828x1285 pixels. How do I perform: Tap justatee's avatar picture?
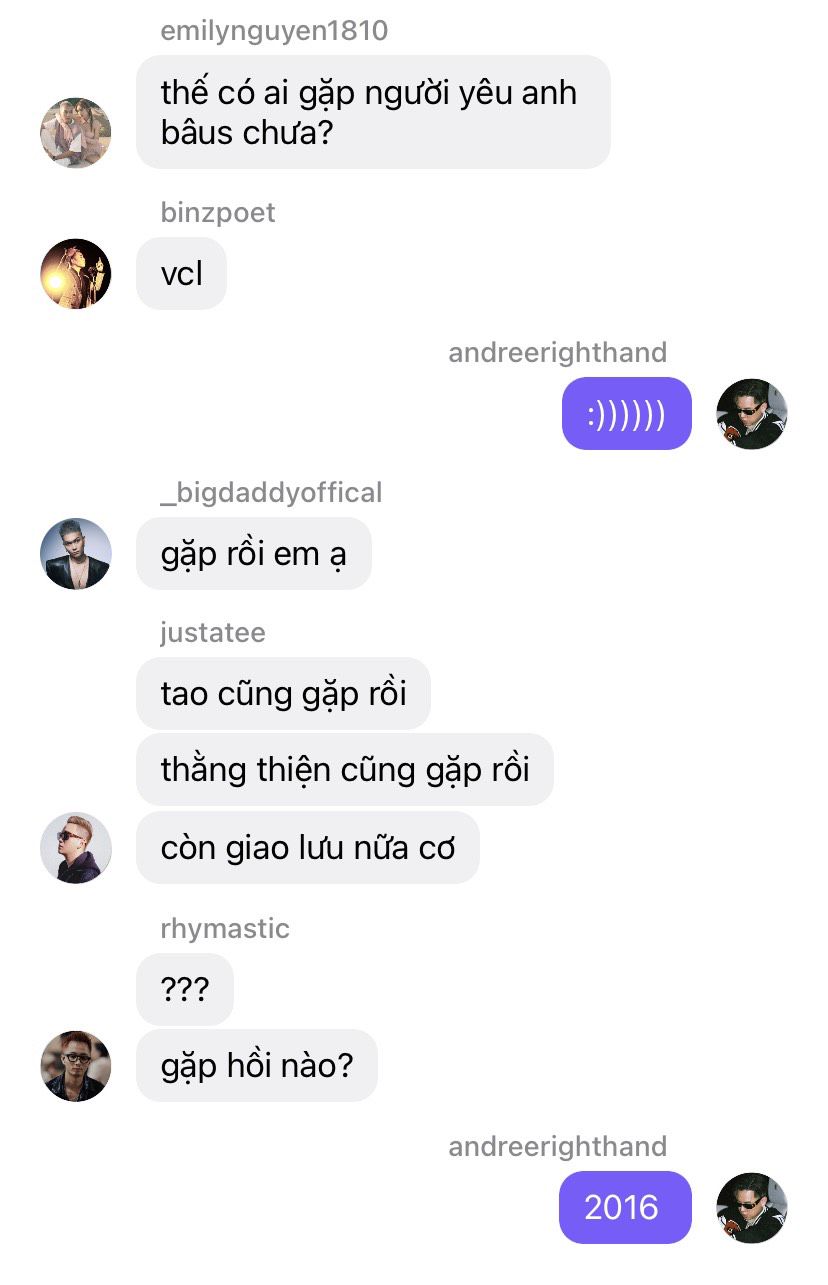[x=75, y=848]
